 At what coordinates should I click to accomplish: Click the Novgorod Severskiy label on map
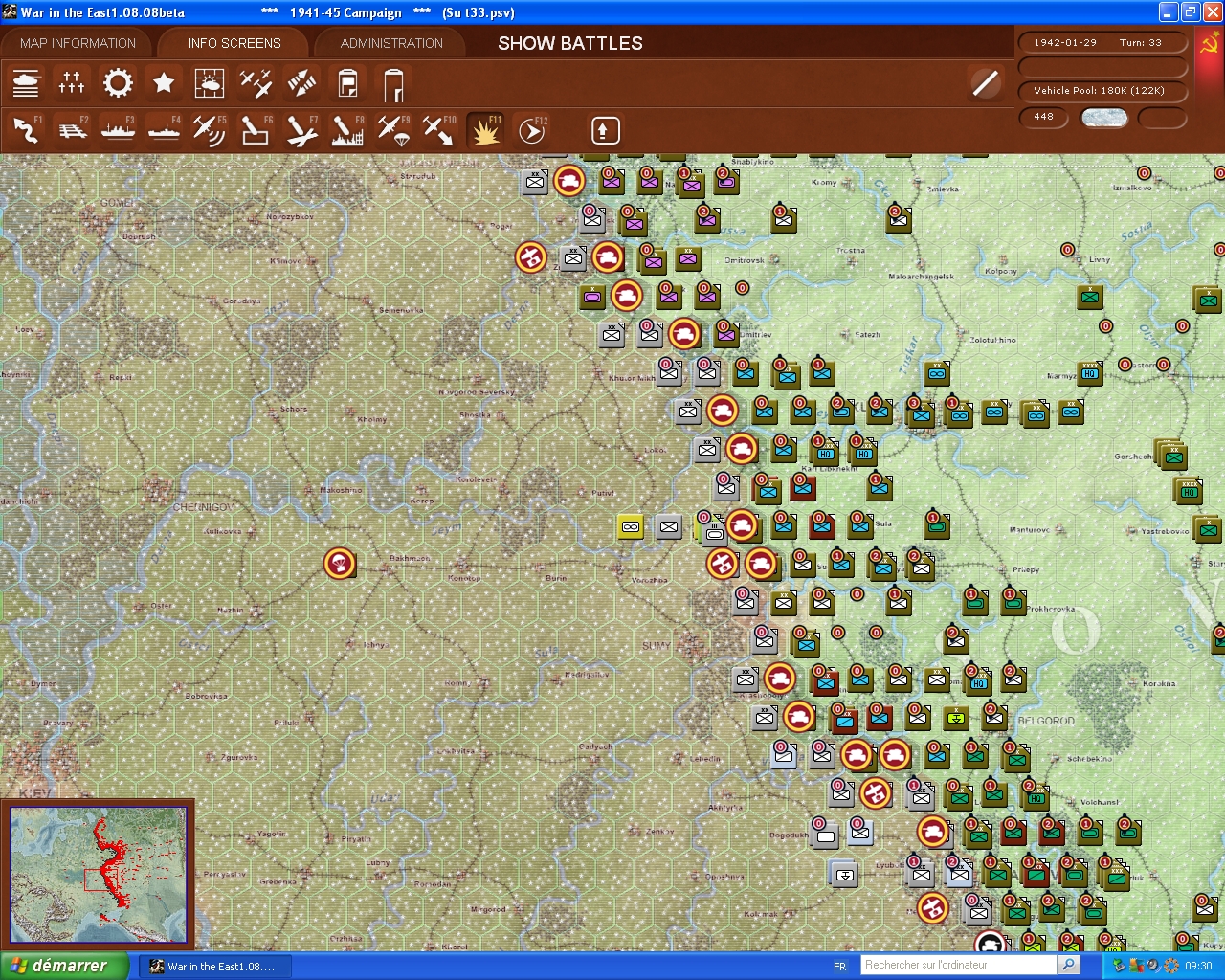tap(477, 392)
